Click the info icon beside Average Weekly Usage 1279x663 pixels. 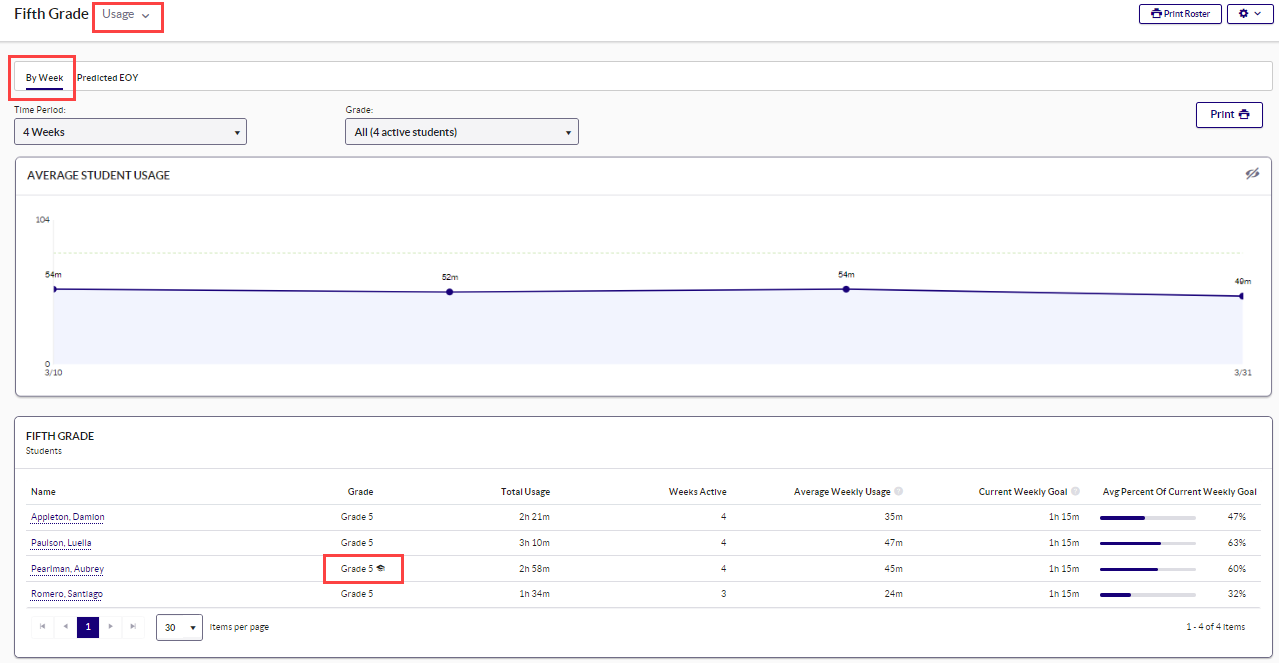[899, 492]
